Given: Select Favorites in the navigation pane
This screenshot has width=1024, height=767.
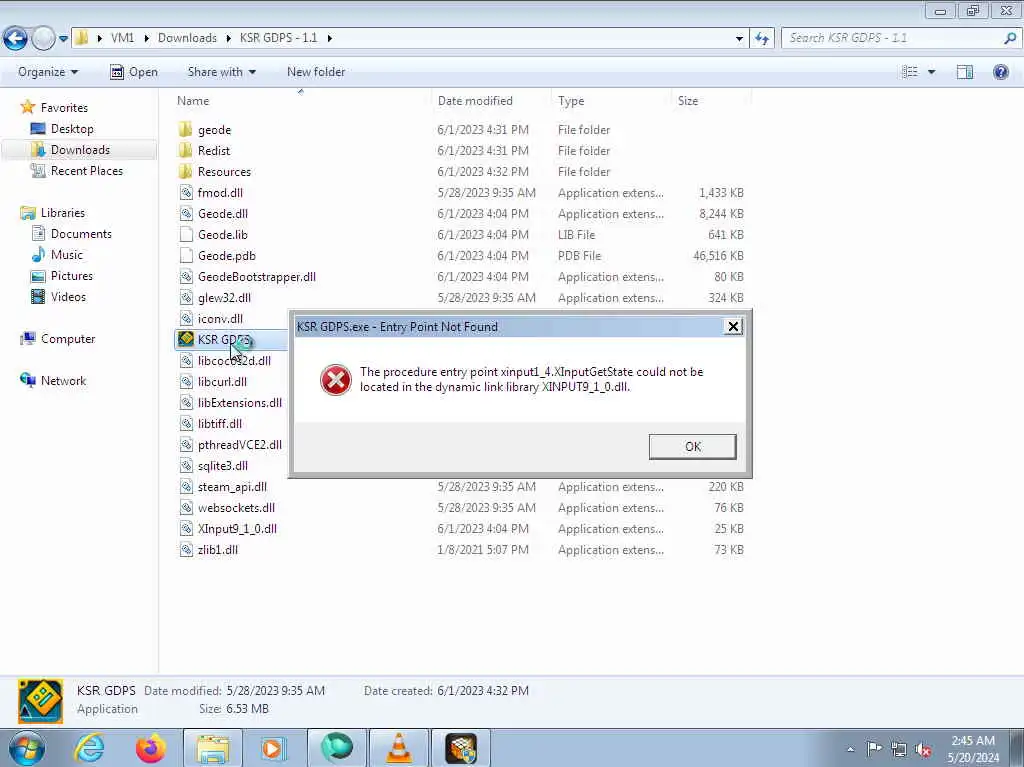Looking at the screenshot, I should point(64,108).
